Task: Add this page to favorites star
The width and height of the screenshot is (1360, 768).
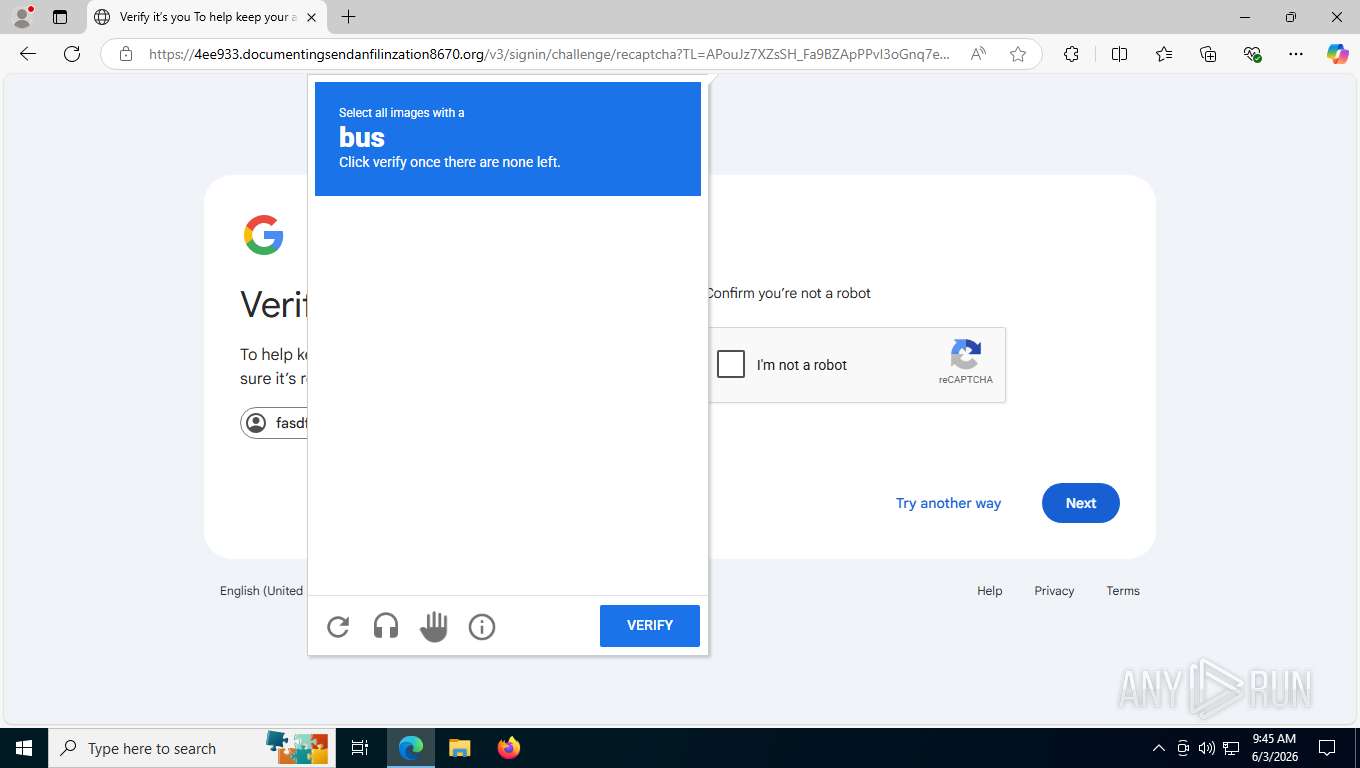Action: pos(1018,54)
